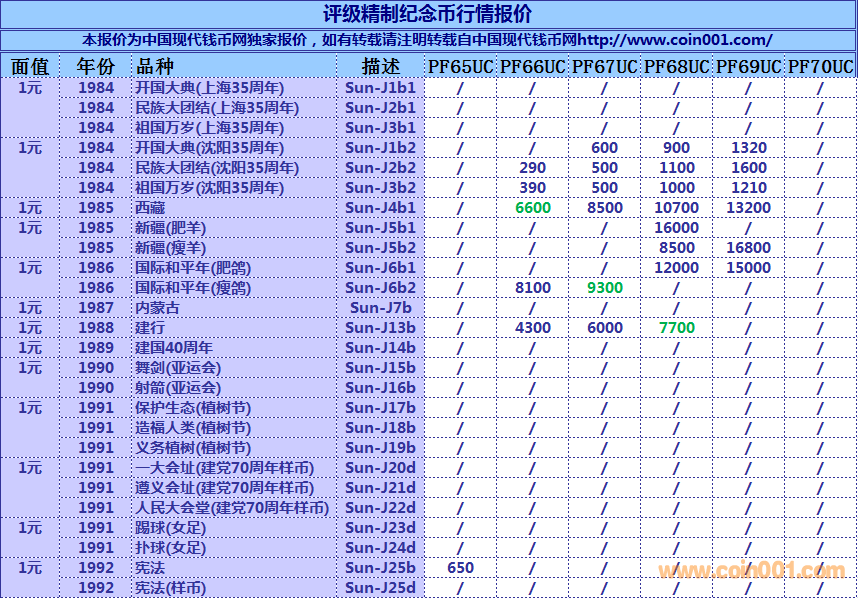
Task: Select the 面值 column header
Action: (x=30, y=67)
